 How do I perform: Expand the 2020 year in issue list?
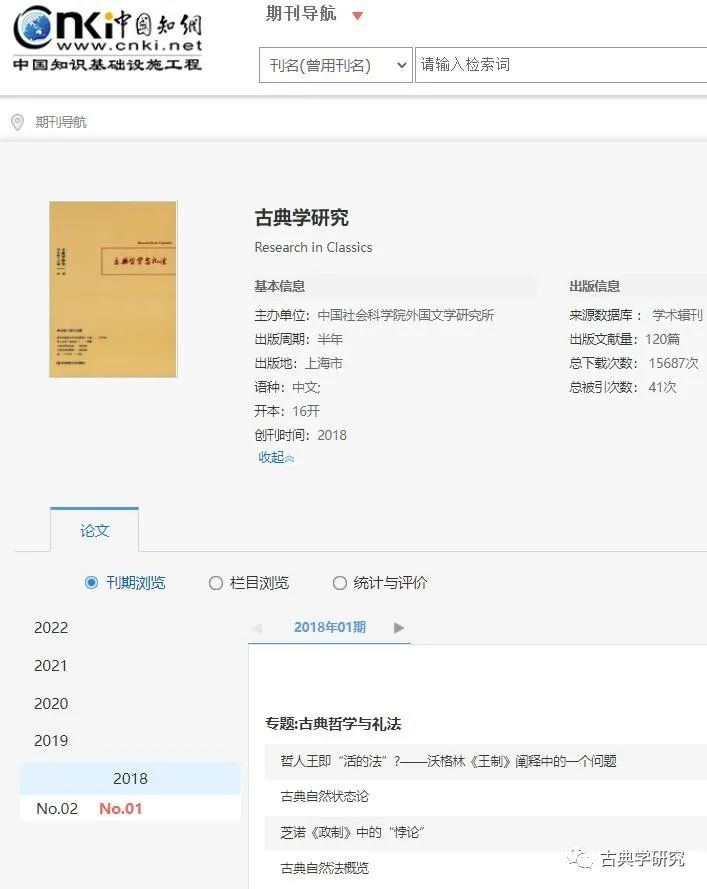[x=51, y=703]
